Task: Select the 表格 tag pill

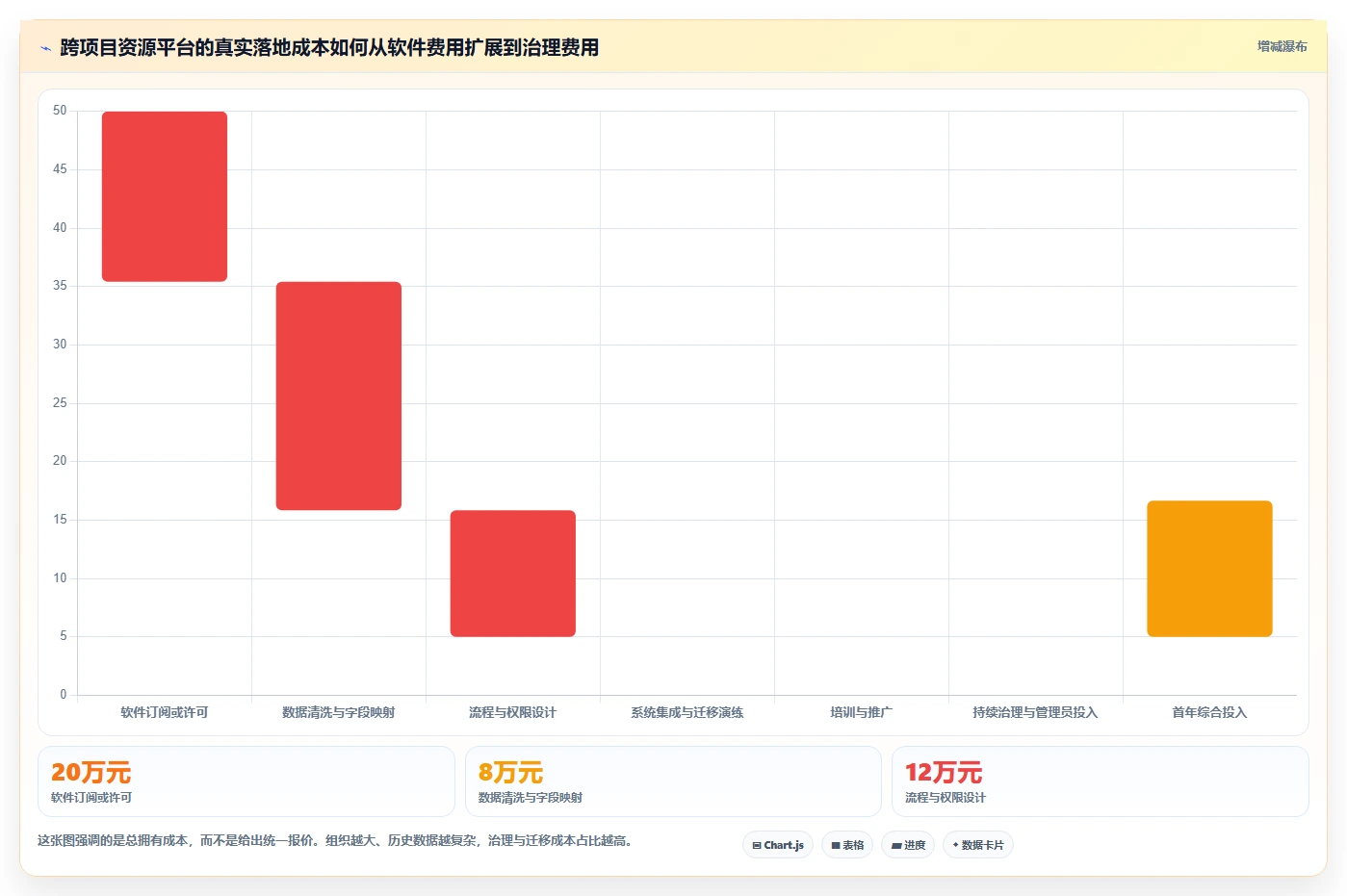Action: pos(847,845)
